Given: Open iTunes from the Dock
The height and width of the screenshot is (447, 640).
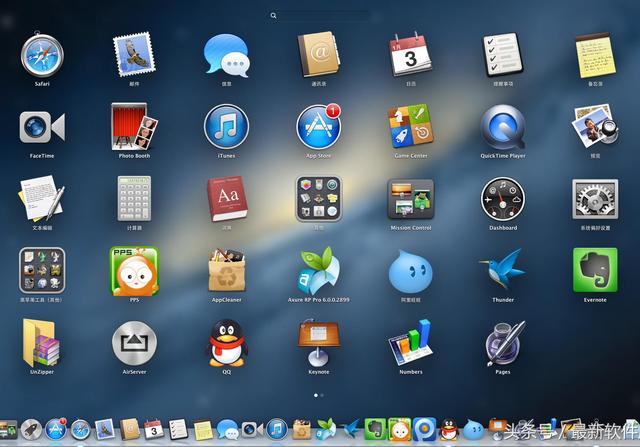Looking at the screenshot, I should click(x=277, y=429).
